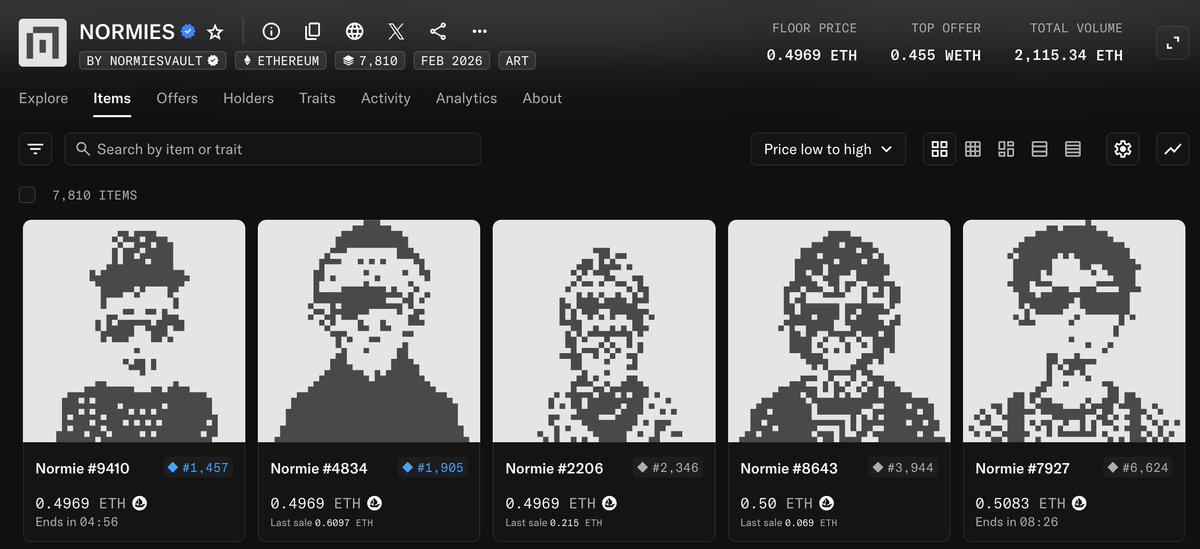1200x549 pixels.
Task: Click the Normies collection logo
Action: pos(43,43)
